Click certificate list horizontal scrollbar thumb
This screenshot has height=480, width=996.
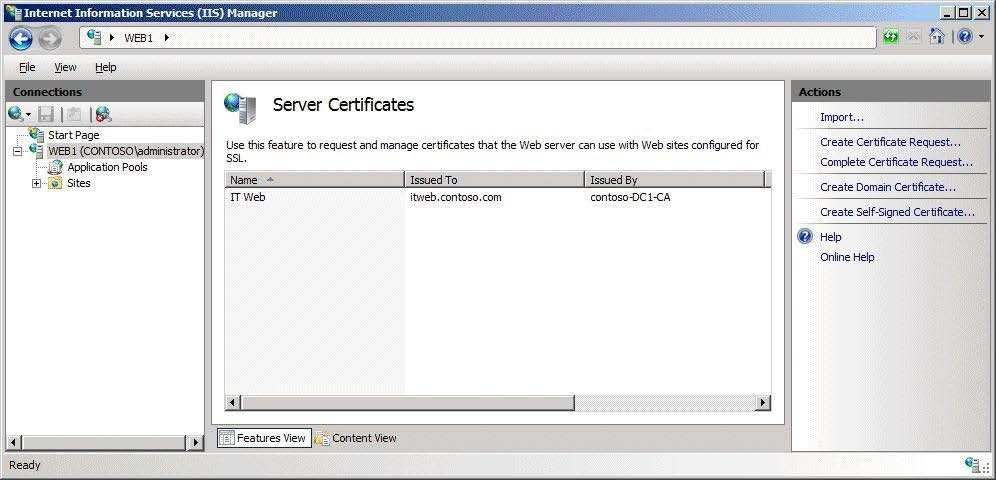[407, 403]
